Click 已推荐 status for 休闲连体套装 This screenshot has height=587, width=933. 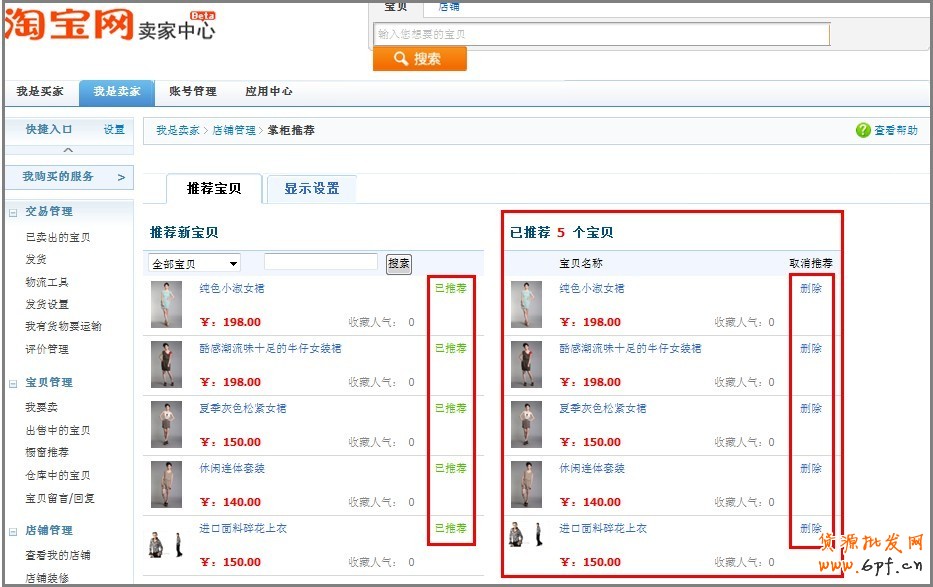click(x=450, y=469)
